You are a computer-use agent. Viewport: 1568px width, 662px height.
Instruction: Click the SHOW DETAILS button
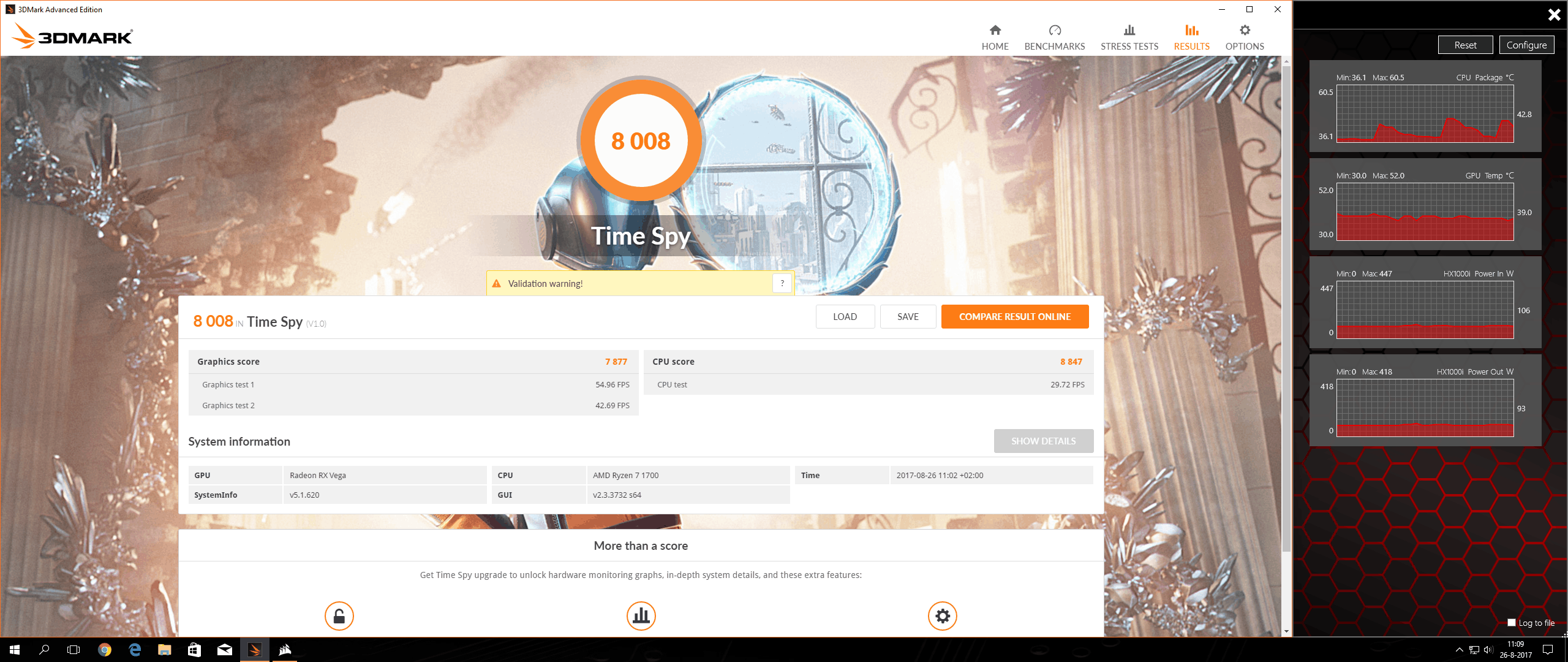click(1043, 441)
